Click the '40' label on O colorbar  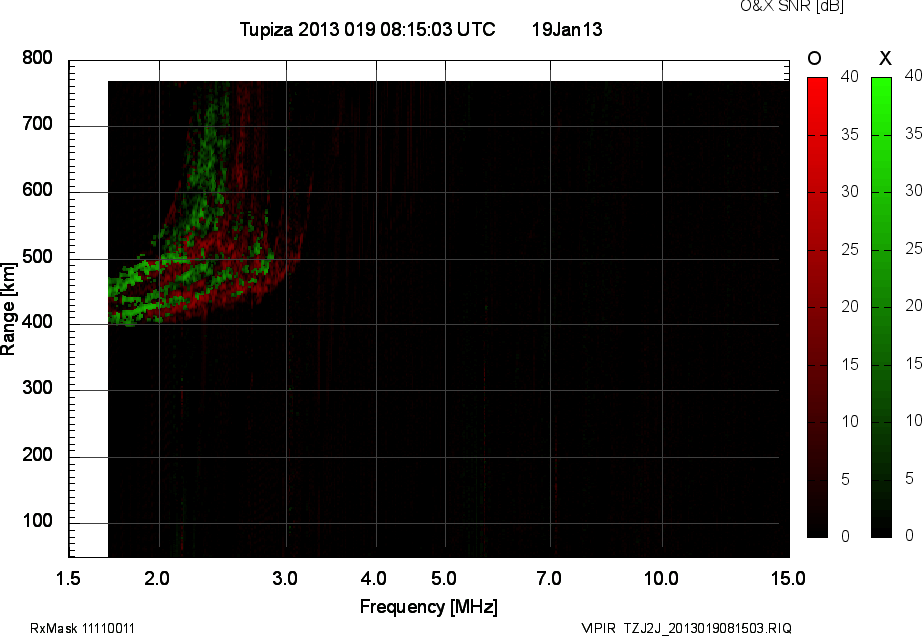pos(850,76)
